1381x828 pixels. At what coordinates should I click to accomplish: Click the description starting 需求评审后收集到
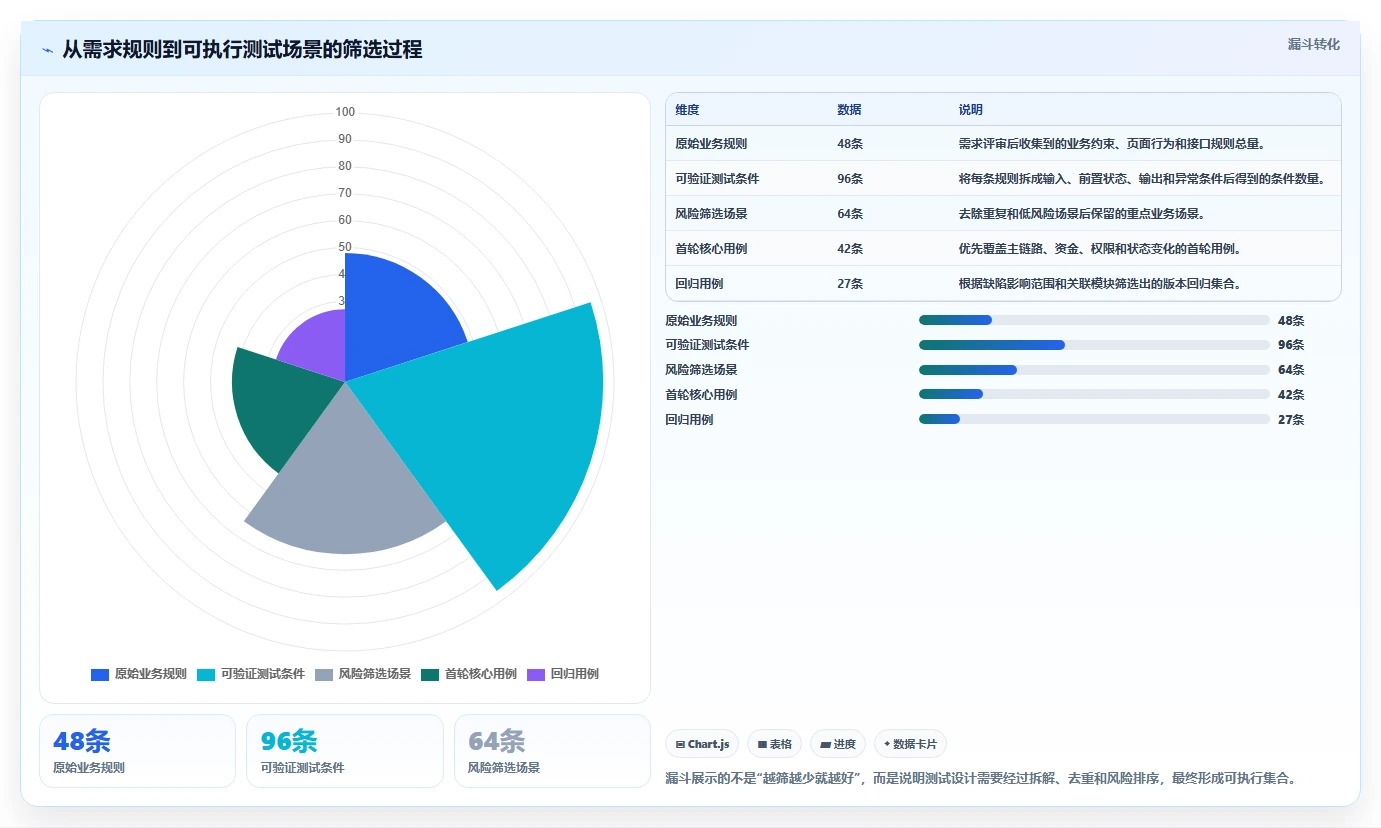[x=1112, y=144]
